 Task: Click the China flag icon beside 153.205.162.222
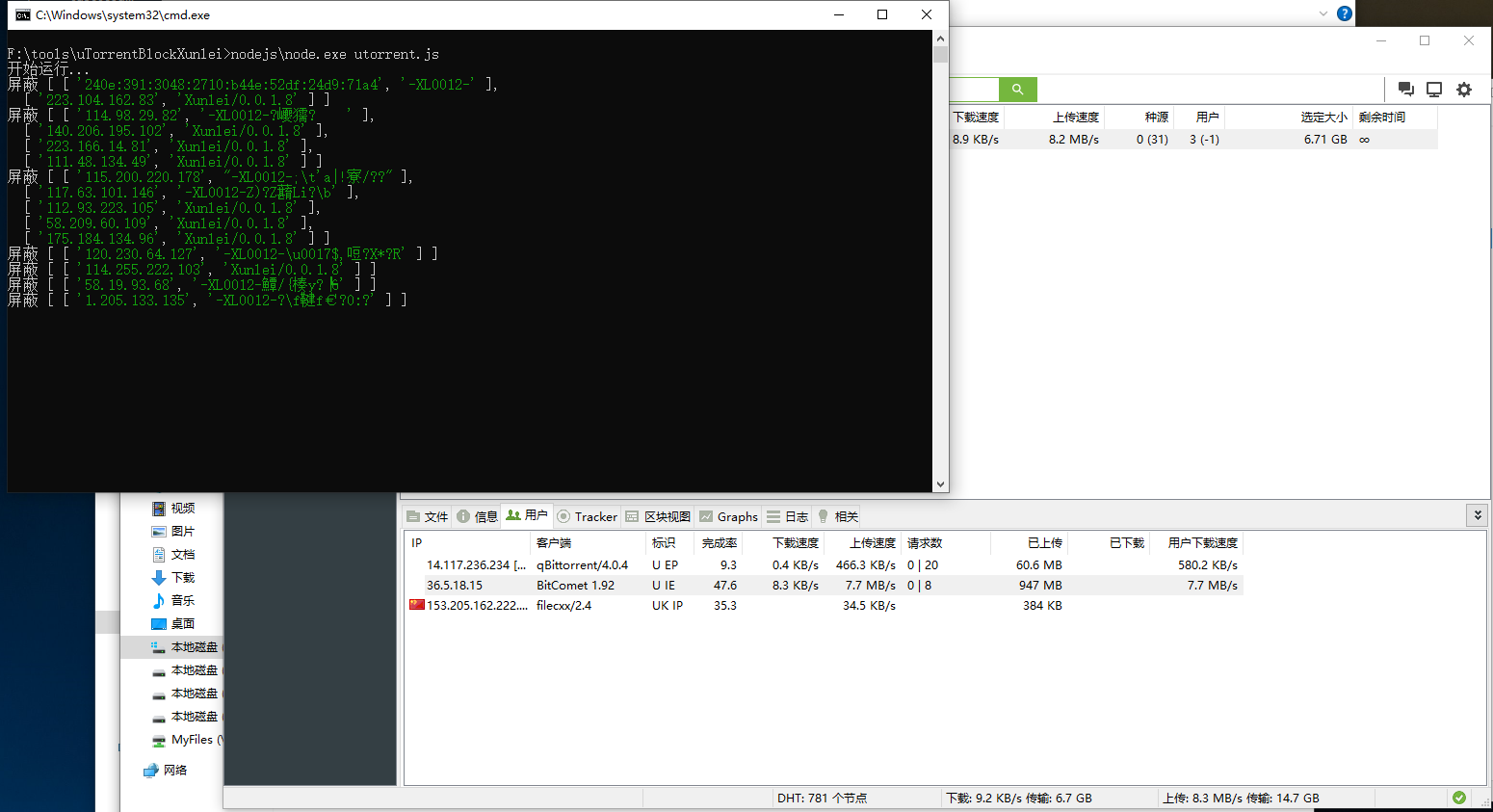[416, 605]
